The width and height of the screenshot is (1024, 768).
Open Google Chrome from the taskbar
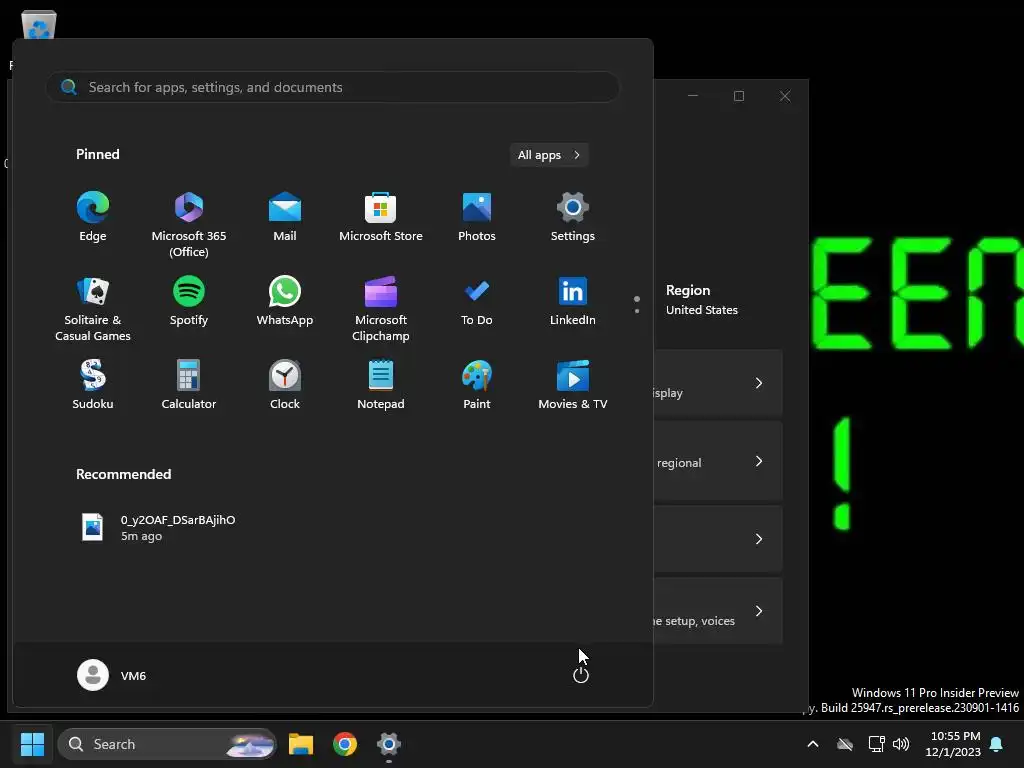[x=345, y=744]
